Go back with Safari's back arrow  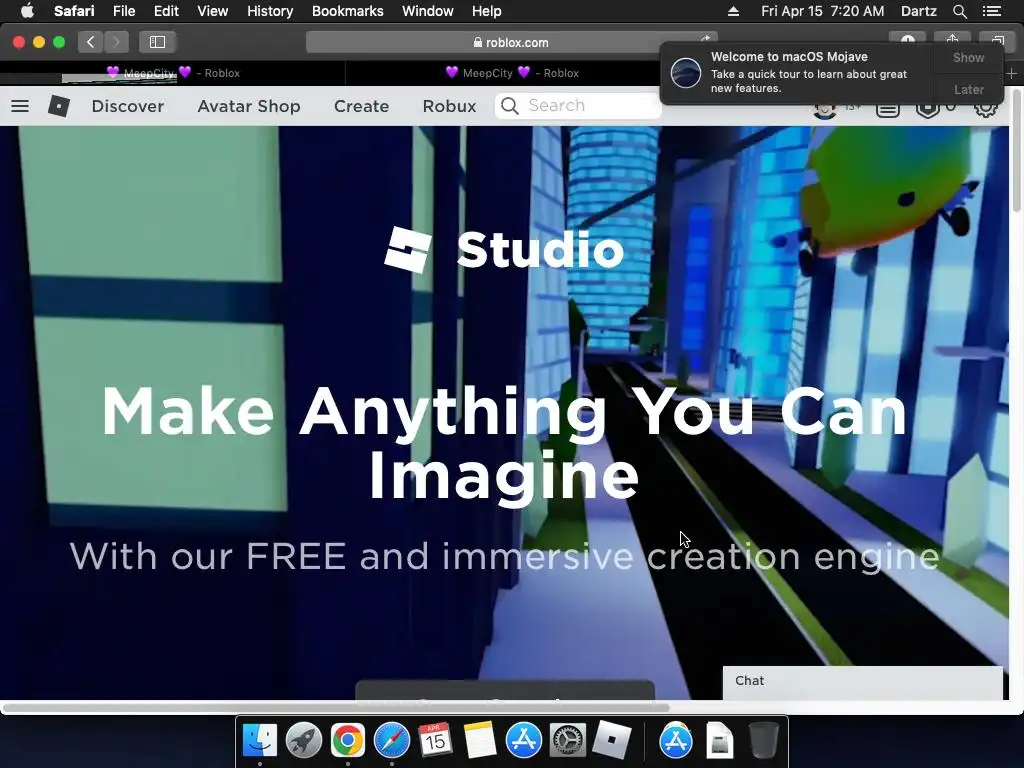click(90, 42)
